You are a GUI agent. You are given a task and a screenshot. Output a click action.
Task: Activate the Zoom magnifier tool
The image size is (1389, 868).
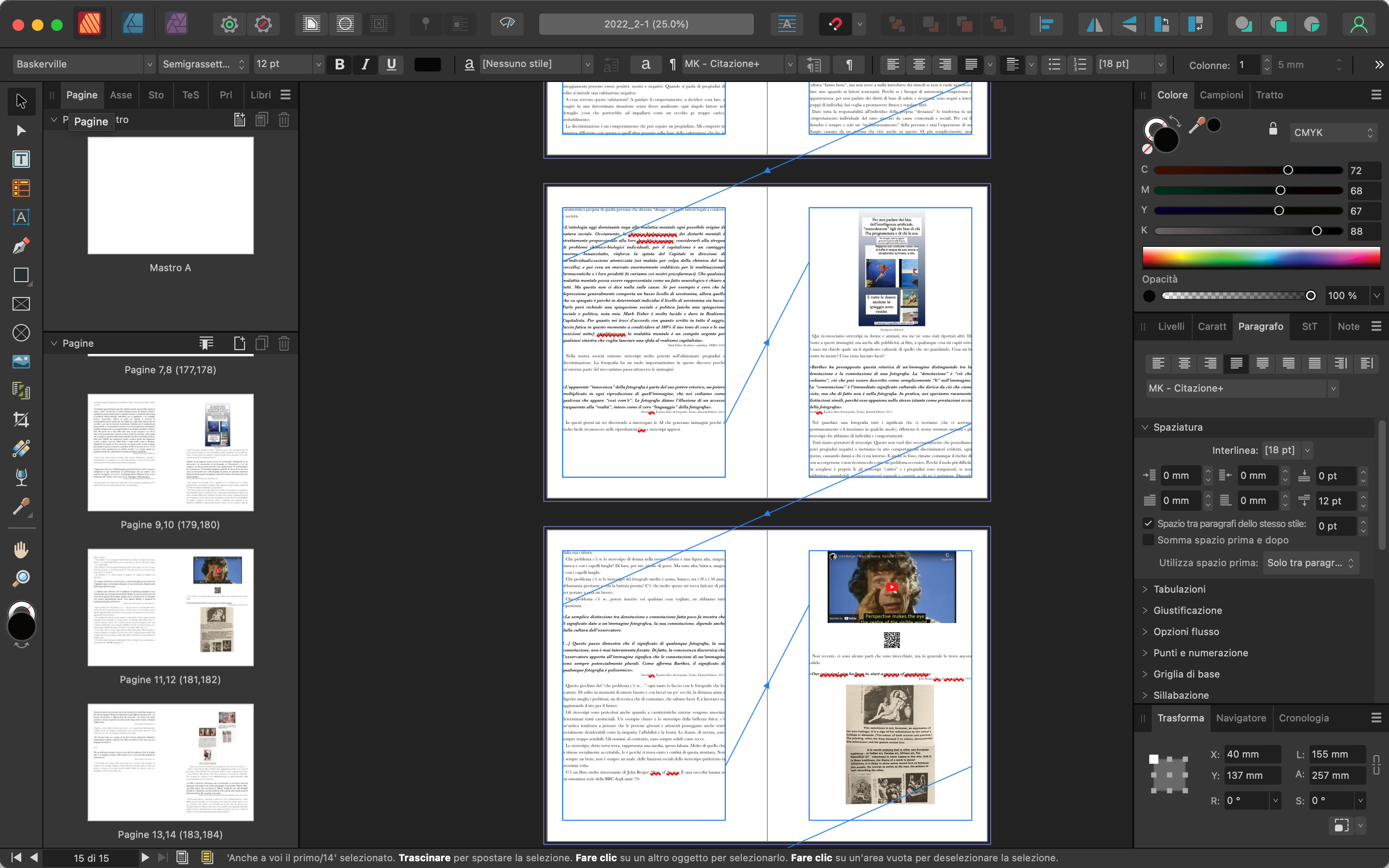click(x=21, y=578)
